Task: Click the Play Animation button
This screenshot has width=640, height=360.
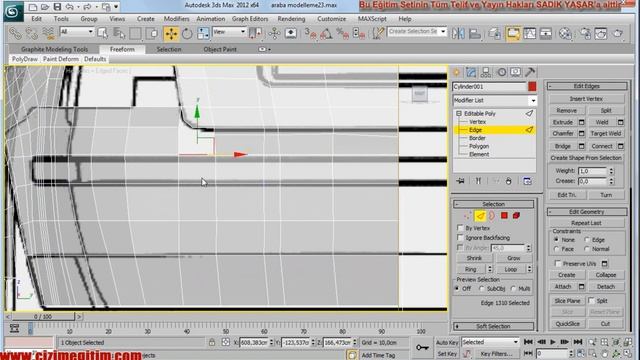Action: [553, 342]
